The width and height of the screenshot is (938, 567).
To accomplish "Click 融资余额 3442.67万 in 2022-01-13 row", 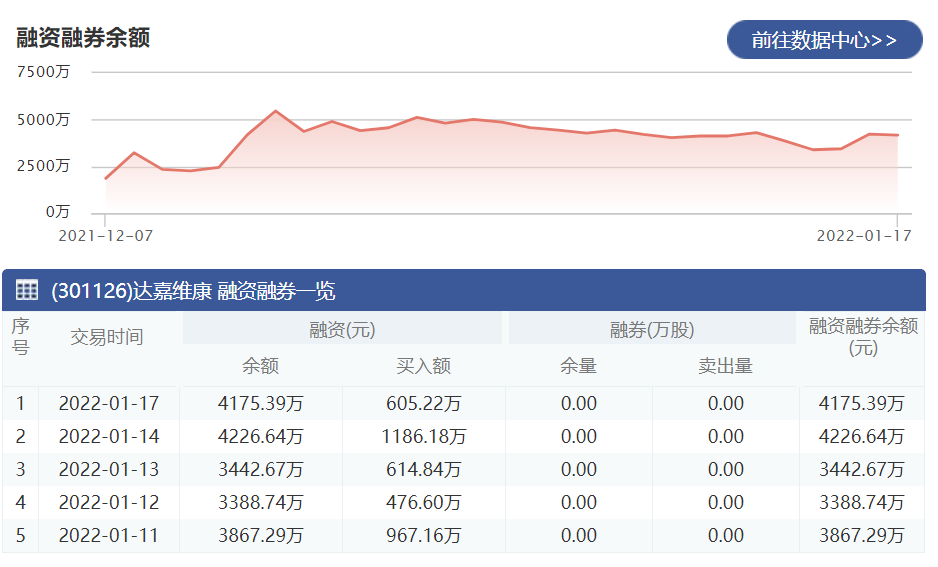I will [x=260, y=469].
